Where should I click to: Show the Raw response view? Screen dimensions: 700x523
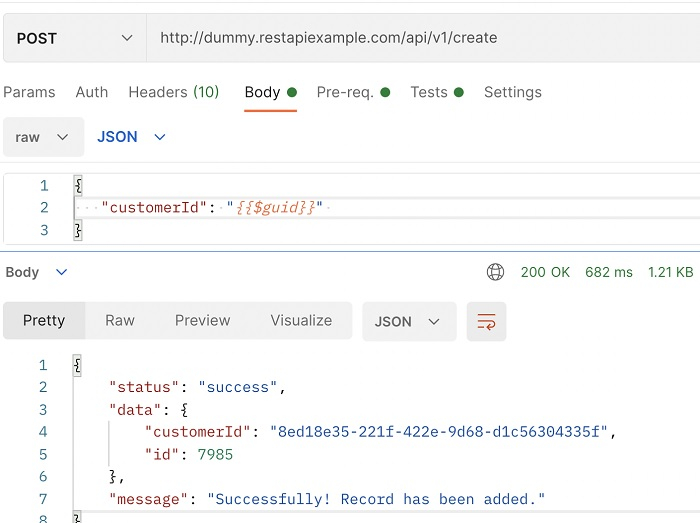[120, 321]
